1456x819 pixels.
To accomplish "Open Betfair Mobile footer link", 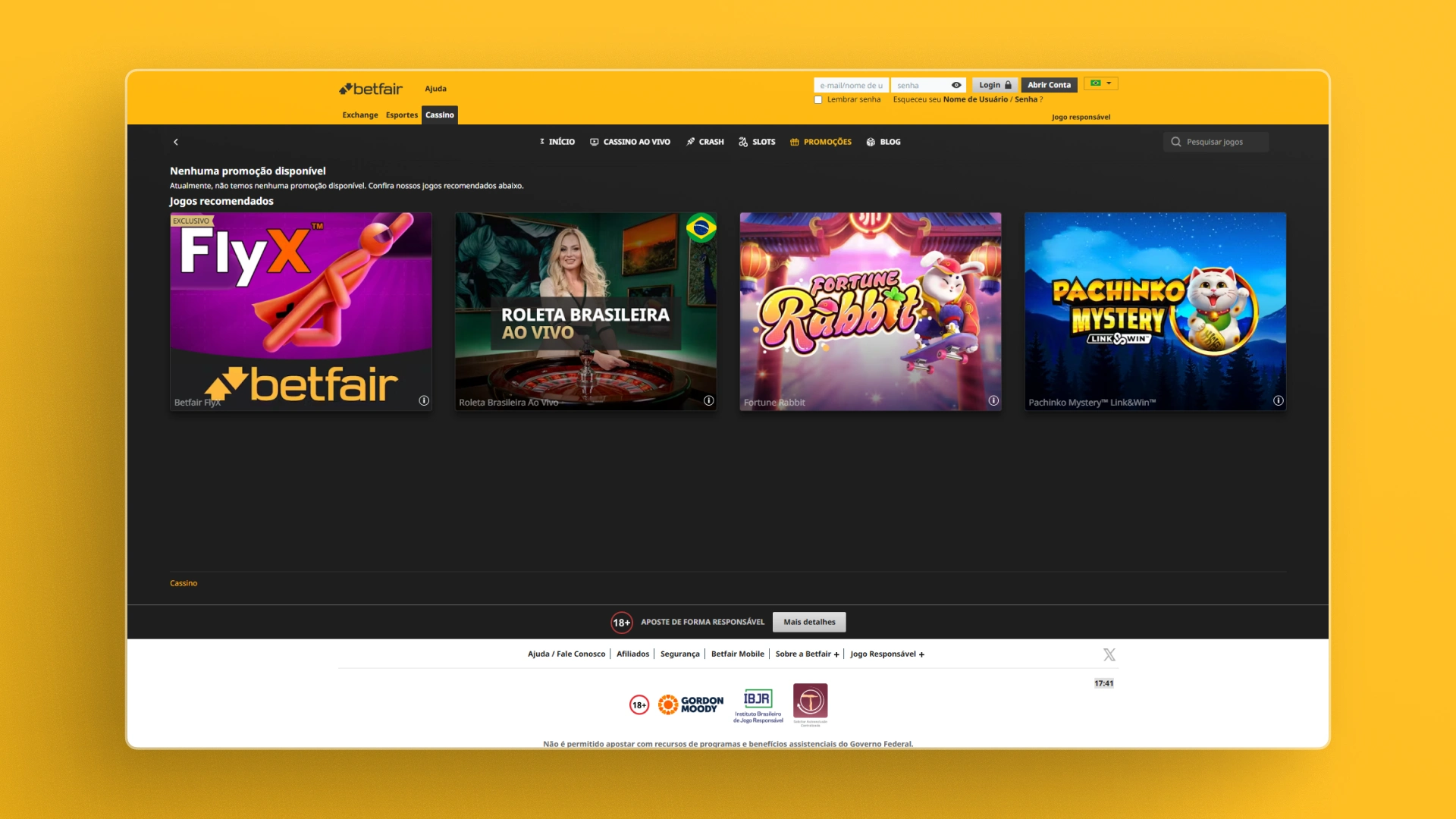I will click(738, 654).
